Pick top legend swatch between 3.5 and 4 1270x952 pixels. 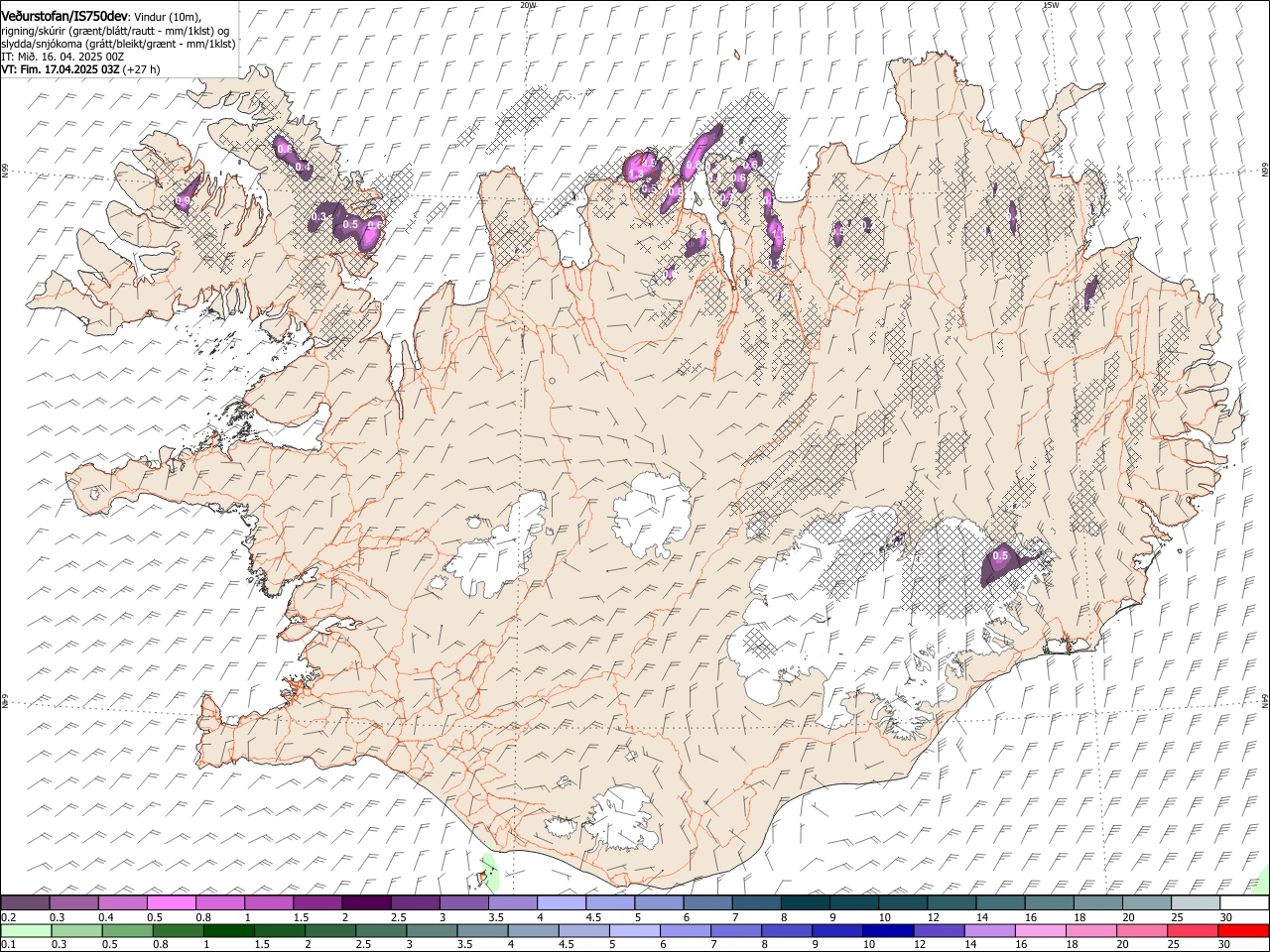[x=512, y=902]
